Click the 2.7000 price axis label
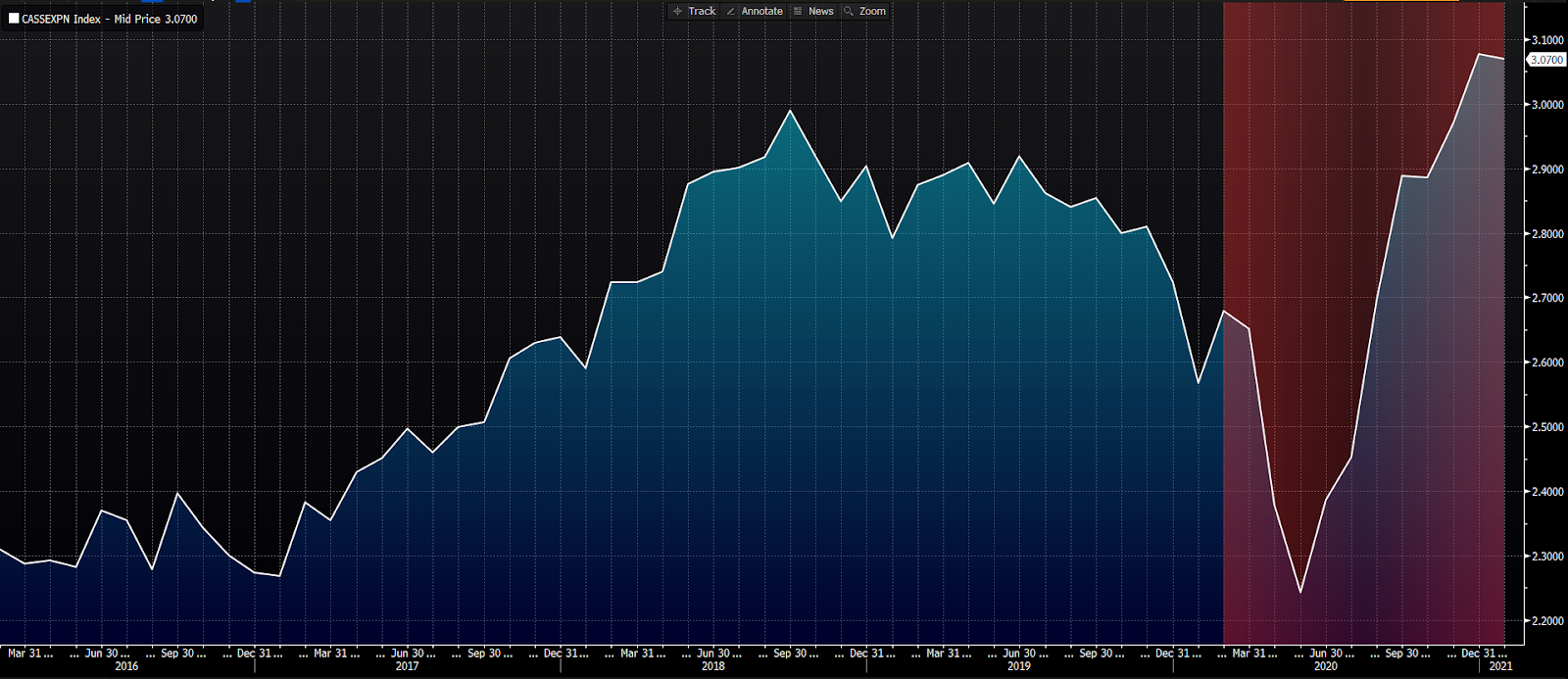Viewport: 1568px width, 679px height. pyautogui.click(x=1547, y=298)
